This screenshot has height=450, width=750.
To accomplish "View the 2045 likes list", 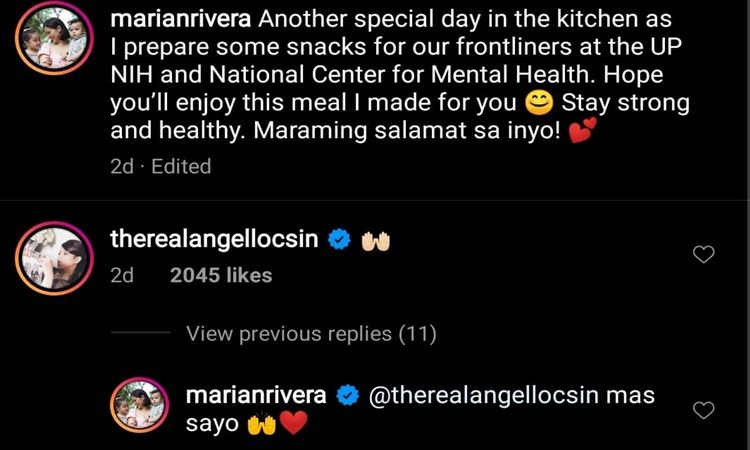I will pyautogui.click(x=221, y=275).
